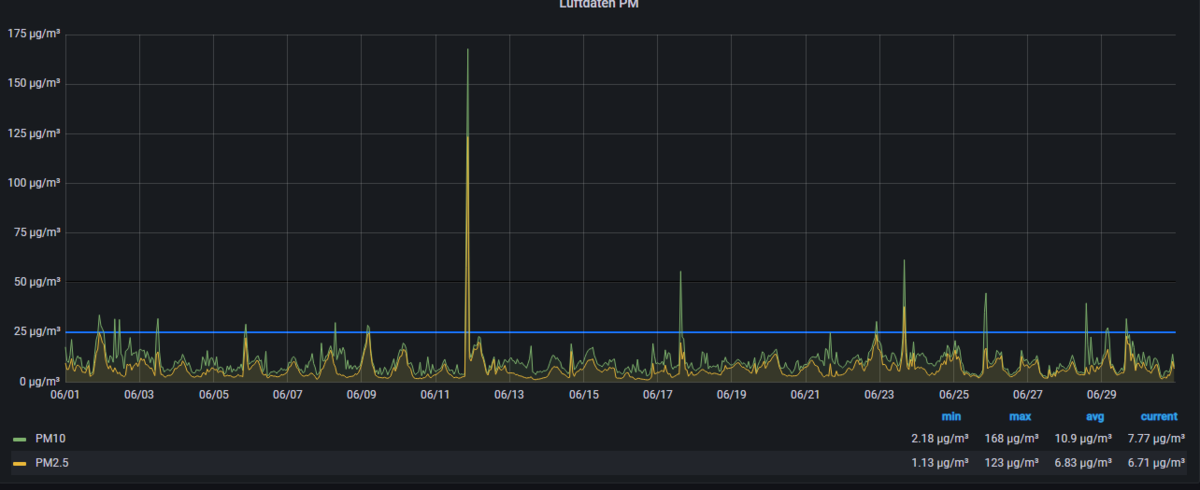The width and height of the screenshot is (1200, 490).
Task: Click the PM10 spike after 06/25
Action: point(985,295)
